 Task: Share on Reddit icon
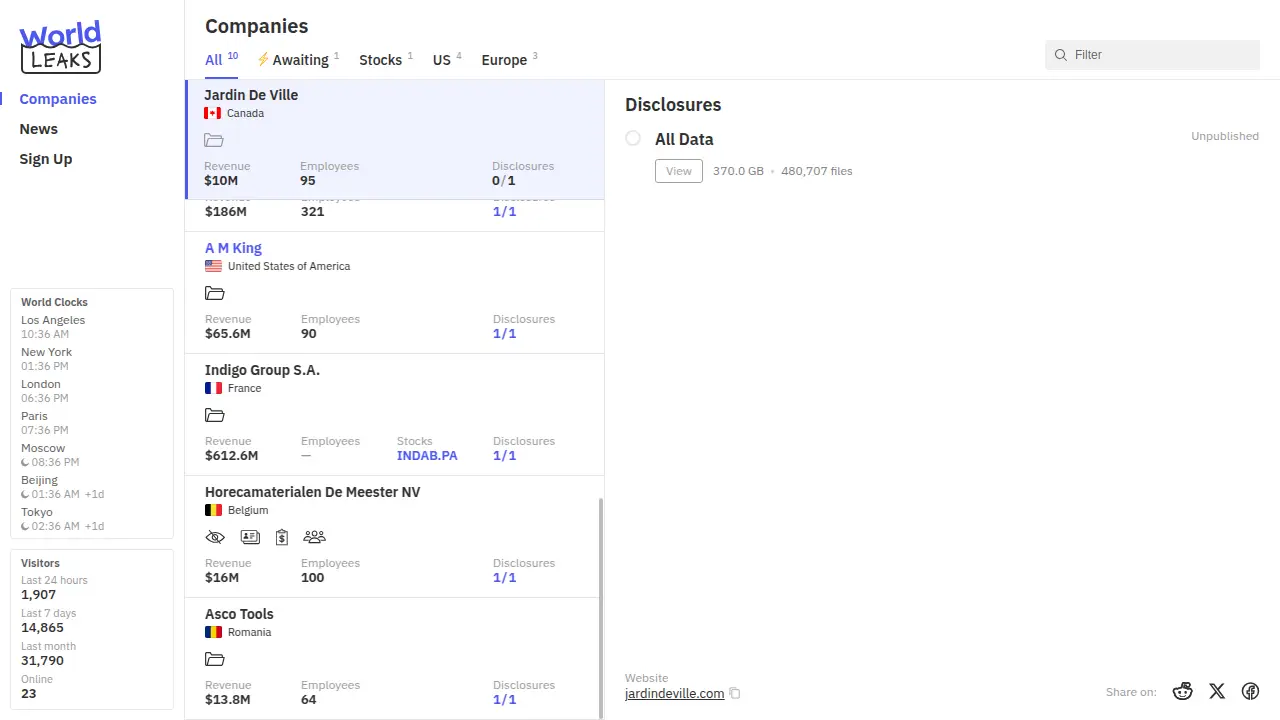[x=1183, y=691]
